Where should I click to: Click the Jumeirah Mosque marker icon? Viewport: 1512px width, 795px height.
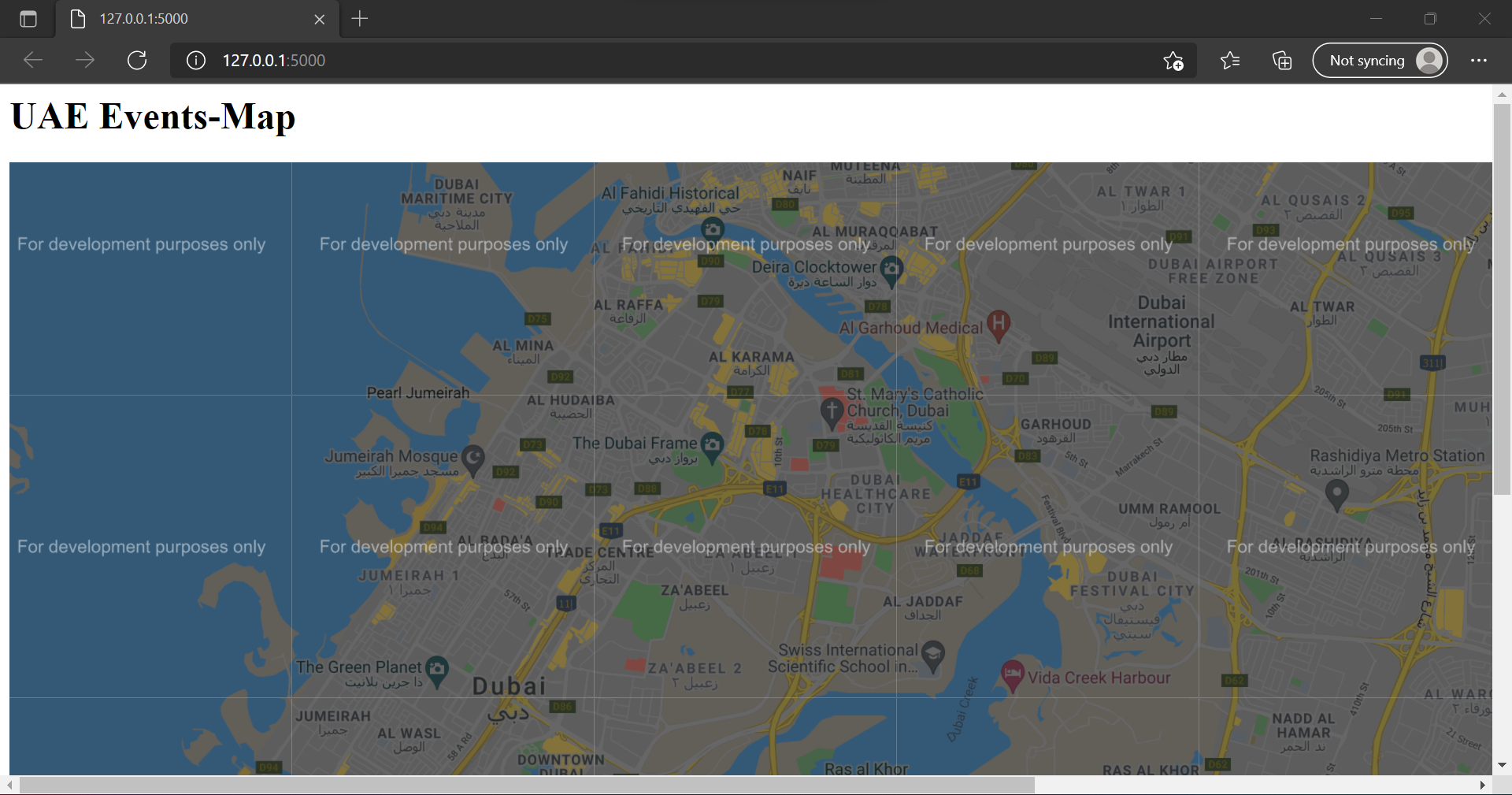[x=472, y=460]
